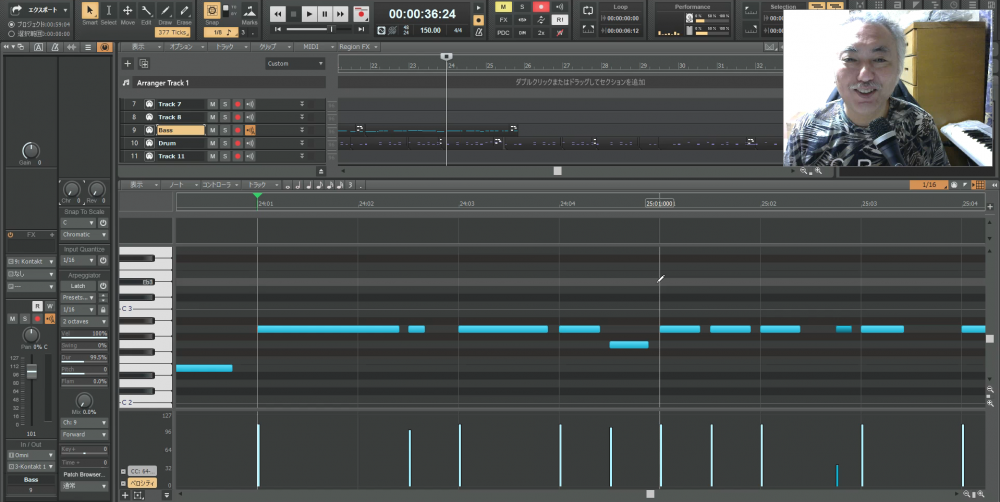
Task: Open the MIDI menu in track view
Action: coord(311,47)
